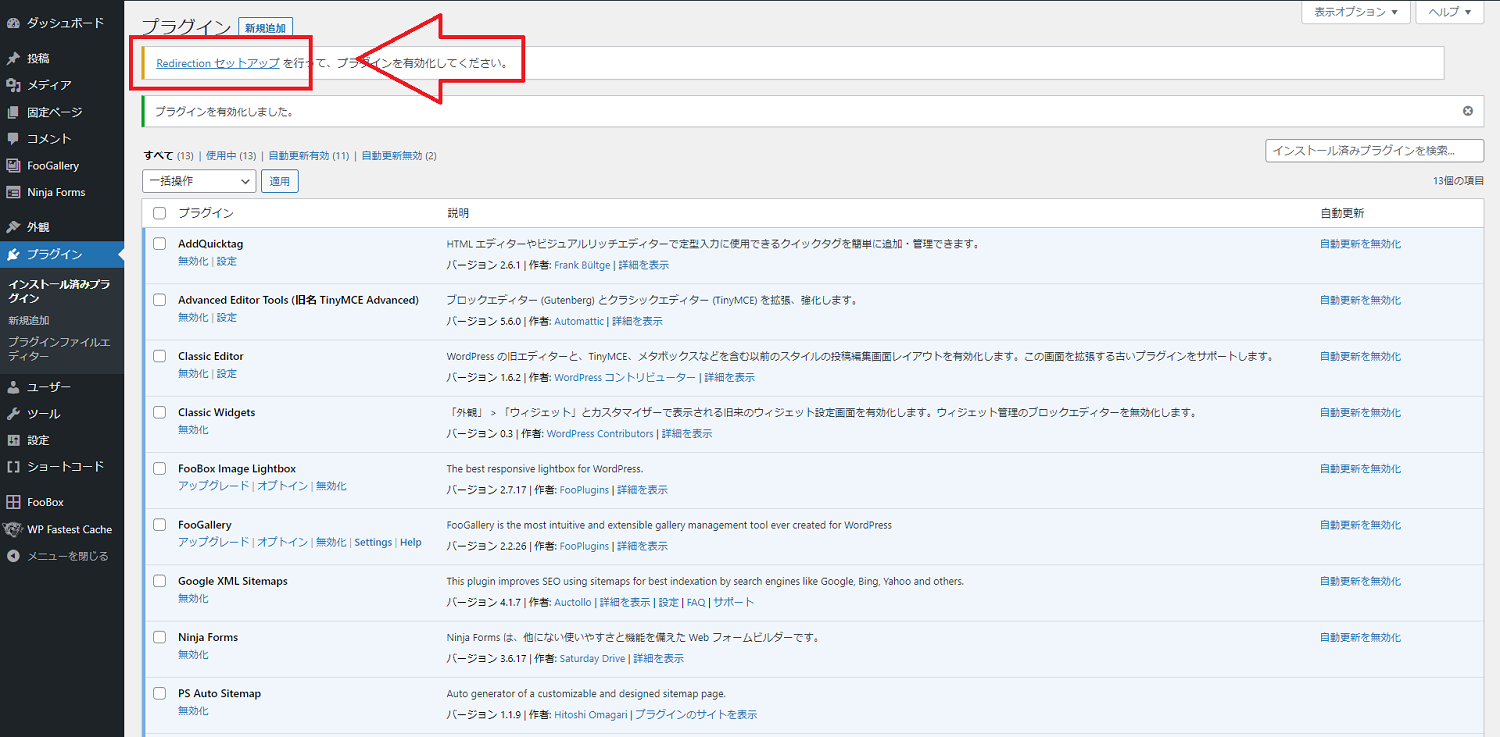The height and width of the screenshot is (737, 1500).
Task: Click the Dashboard (ダッシュボード) icon in sidebar
Action: coord(13,22)
